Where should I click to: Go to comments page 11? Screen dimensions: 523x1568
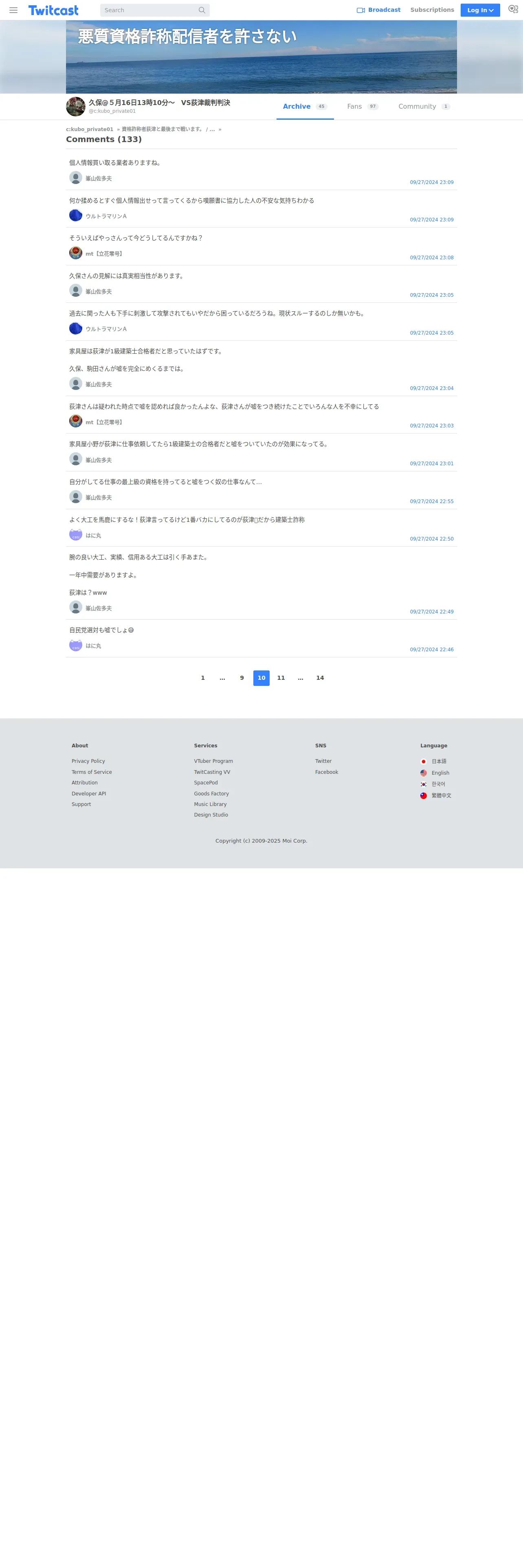(281, 678)
